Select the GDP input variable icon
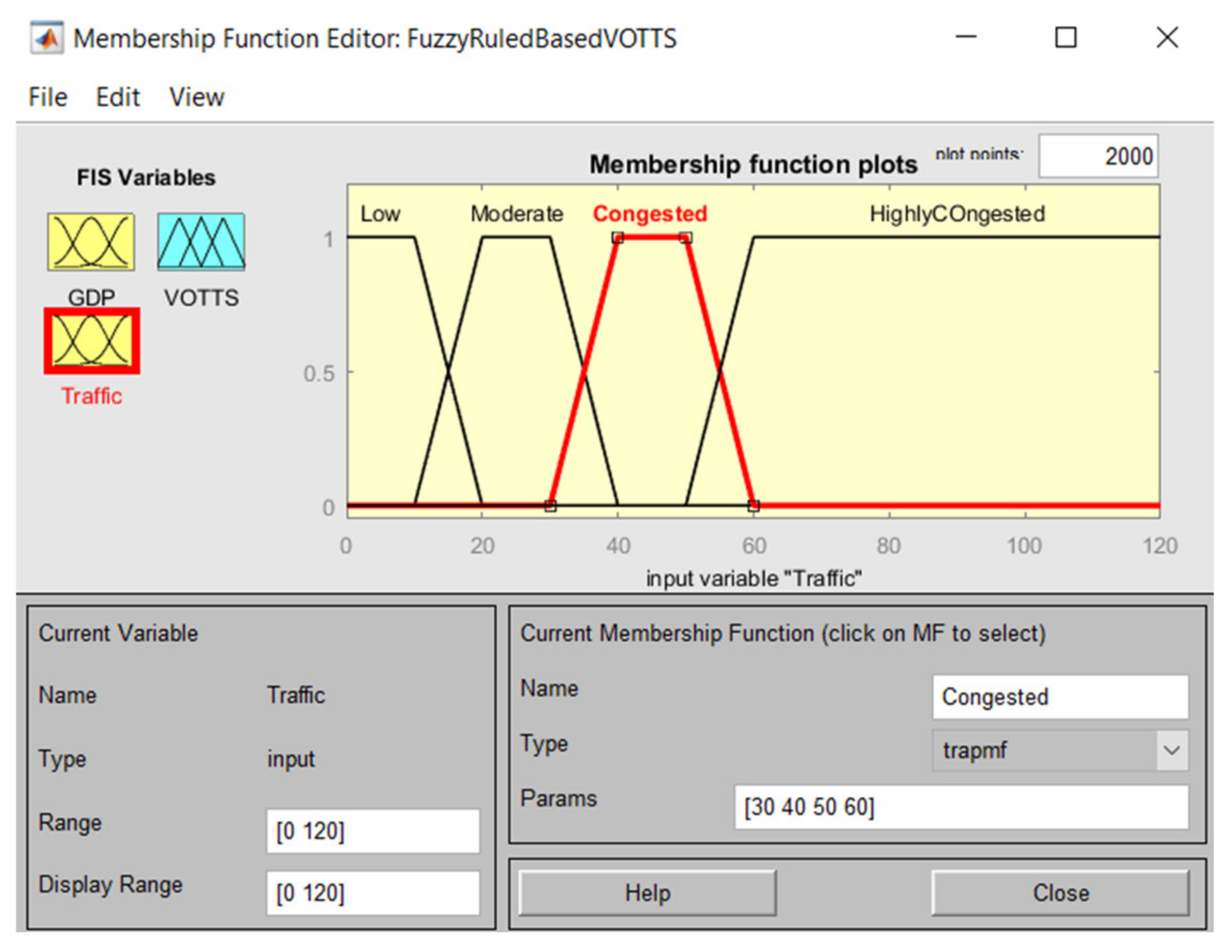 tap(91, 241)
